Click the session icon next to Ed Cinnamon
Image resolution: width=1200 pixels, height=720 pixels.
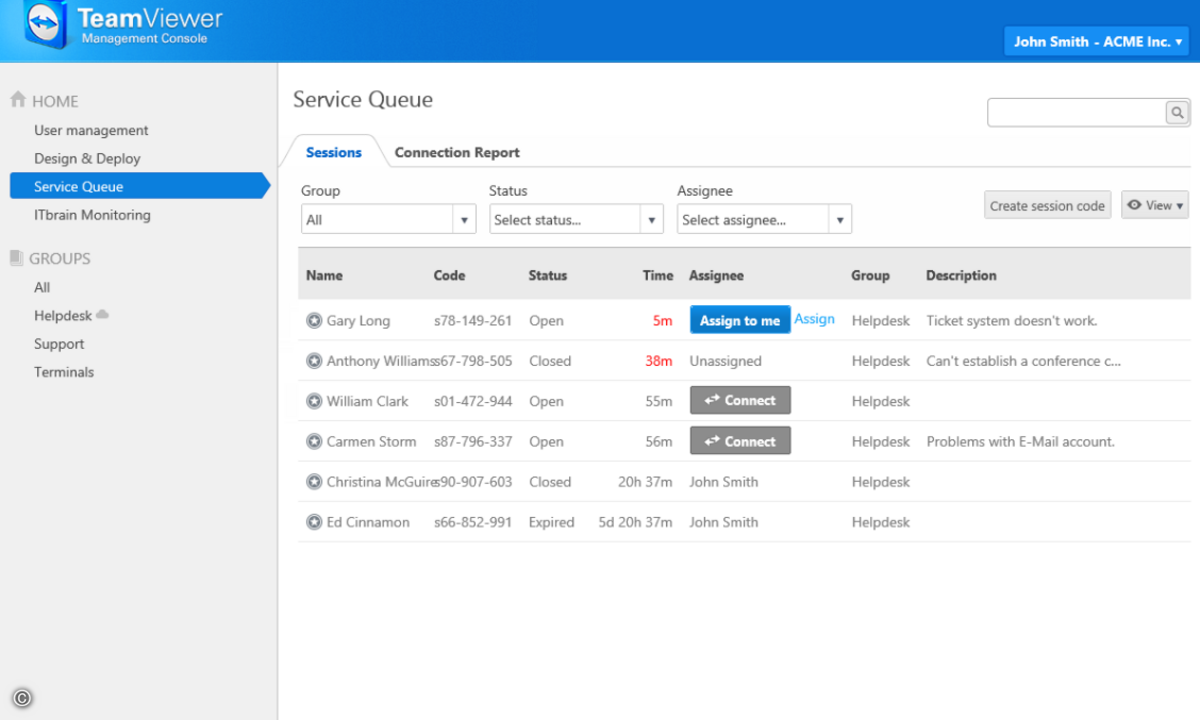314,522
